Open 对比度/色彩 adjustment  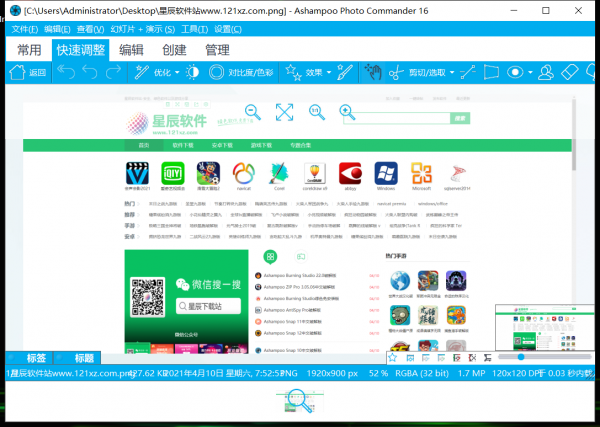(x=241, y=72)
